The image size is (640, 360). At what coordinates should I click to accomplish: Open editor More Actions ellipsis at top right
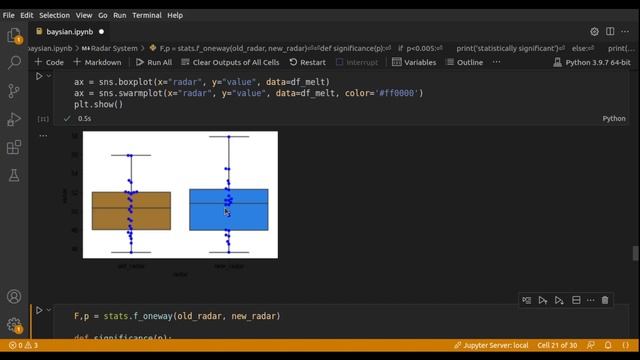point(625,31)
